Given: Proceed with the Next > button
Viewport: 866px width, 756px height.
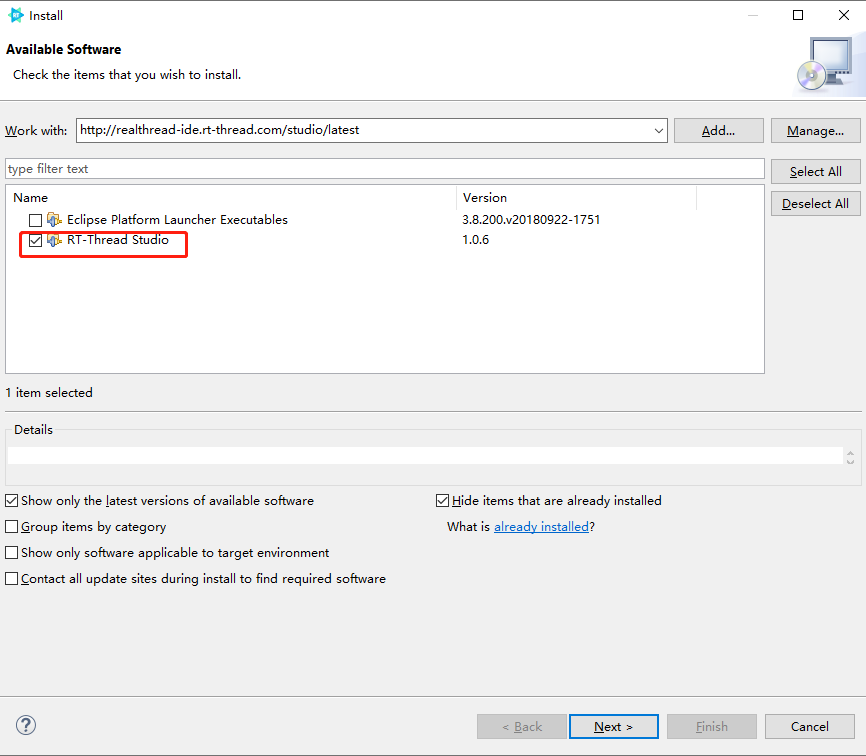Looking at the screenshot, I should [614, 727].
